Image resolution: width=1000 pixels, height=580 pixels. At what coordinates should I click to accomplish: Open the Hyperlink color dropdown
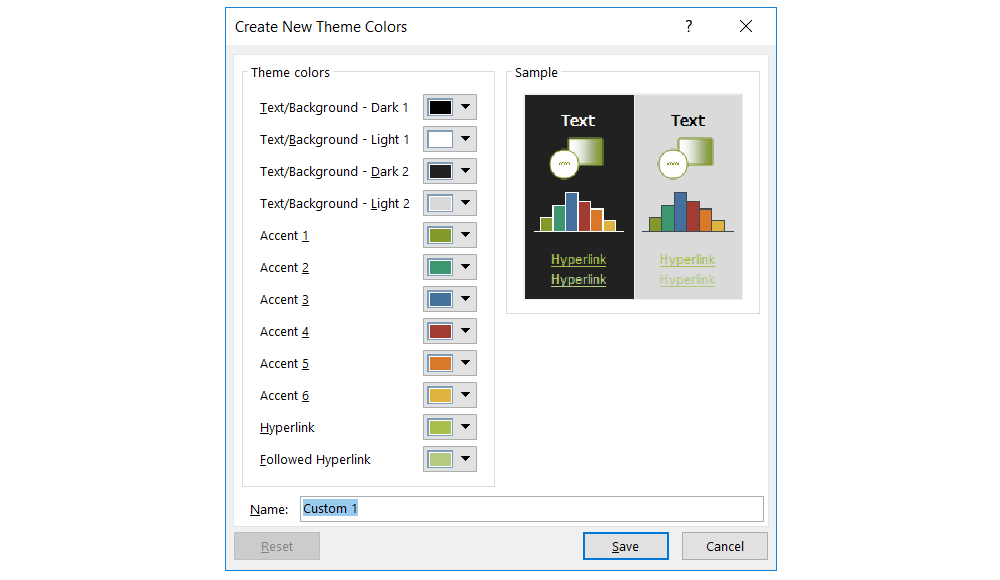click(x=465, y=427)
